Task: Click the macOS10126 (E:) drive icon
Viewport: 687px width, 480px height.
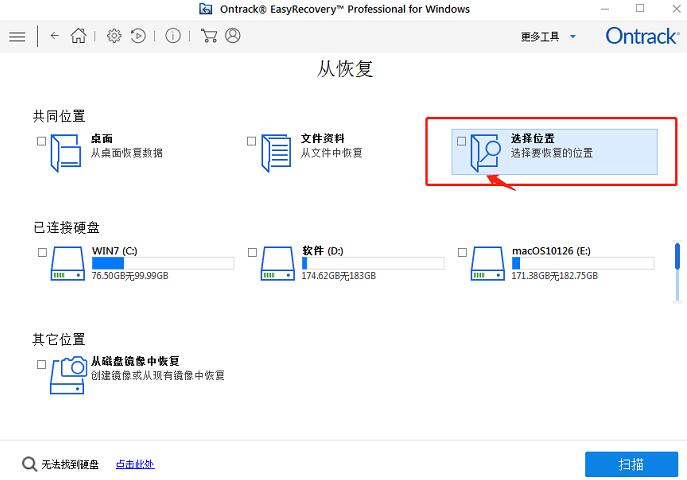Action: pos(487,263)
